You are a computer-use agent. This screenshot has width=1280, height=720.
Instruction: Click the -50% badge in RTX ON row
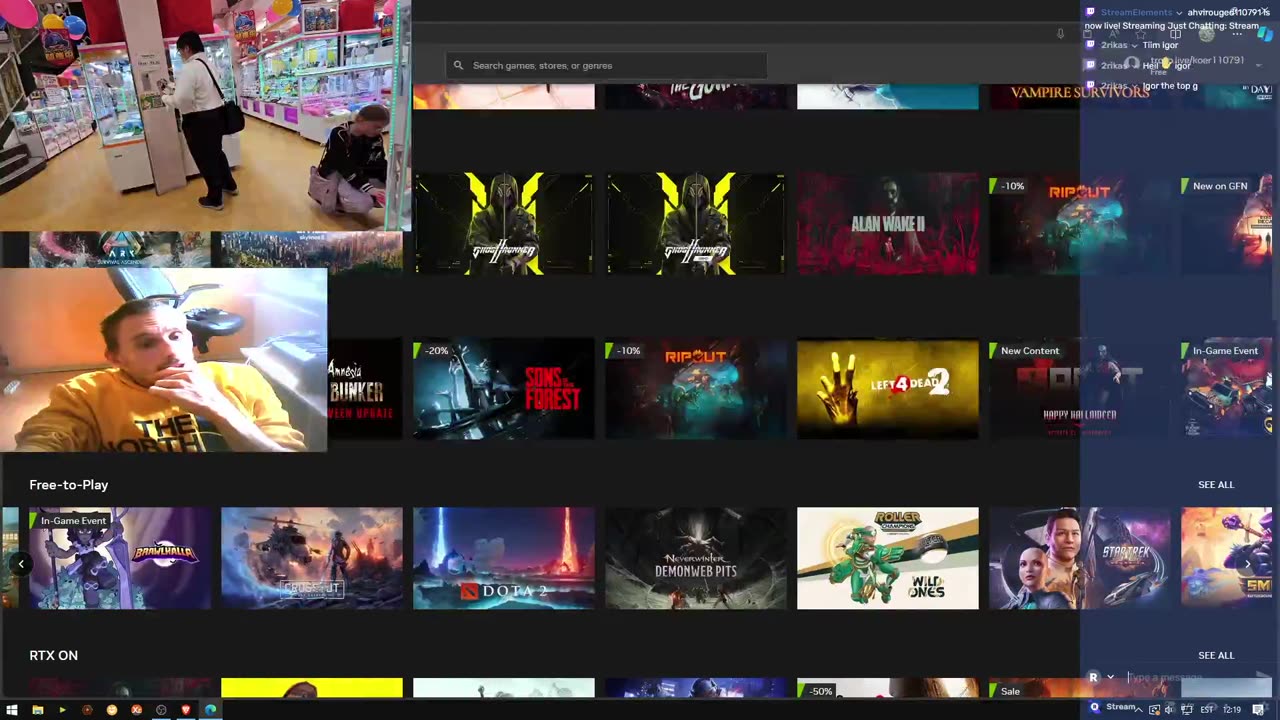(x=817, y=691)
